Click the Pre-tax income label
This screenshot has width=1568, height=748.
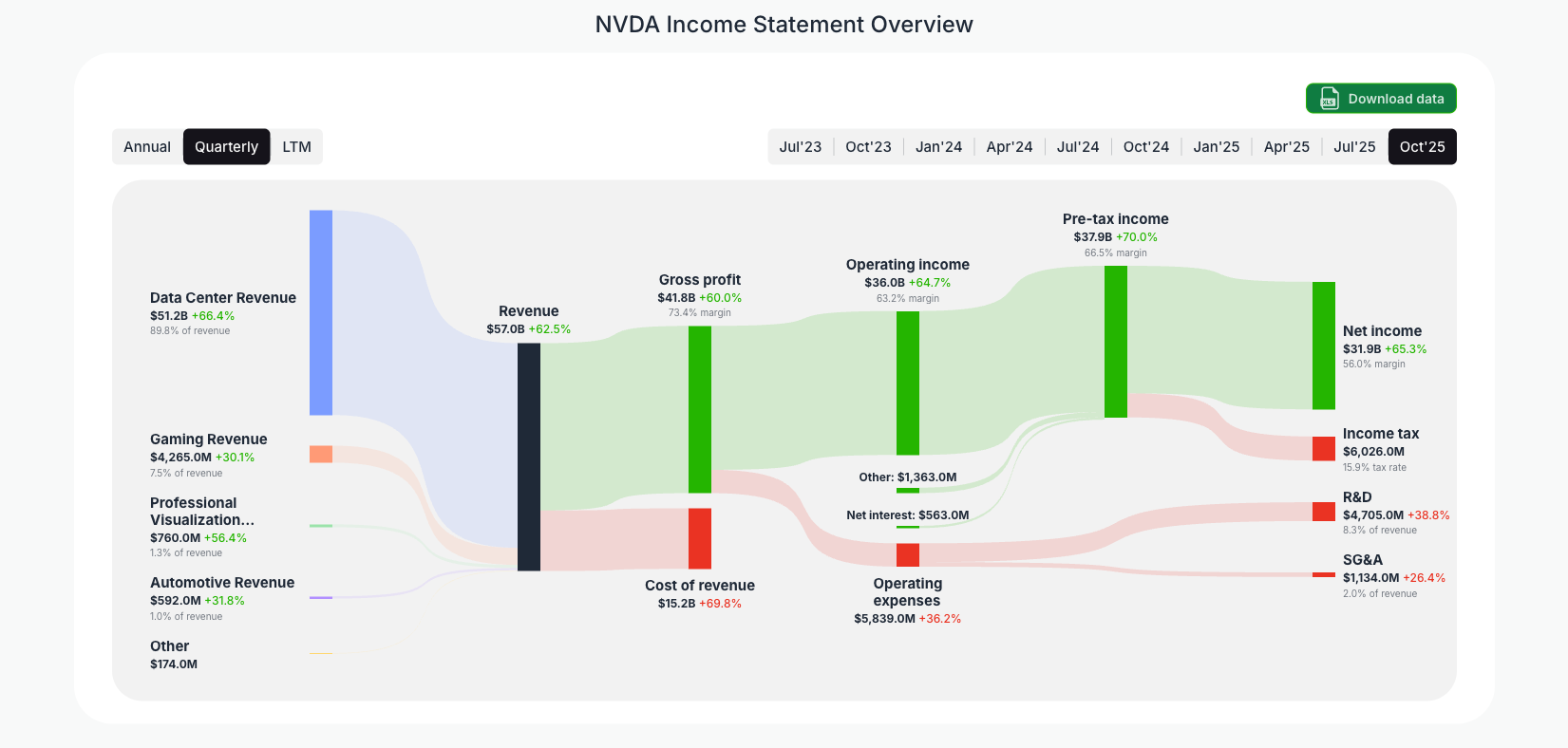coord(1116,219)
